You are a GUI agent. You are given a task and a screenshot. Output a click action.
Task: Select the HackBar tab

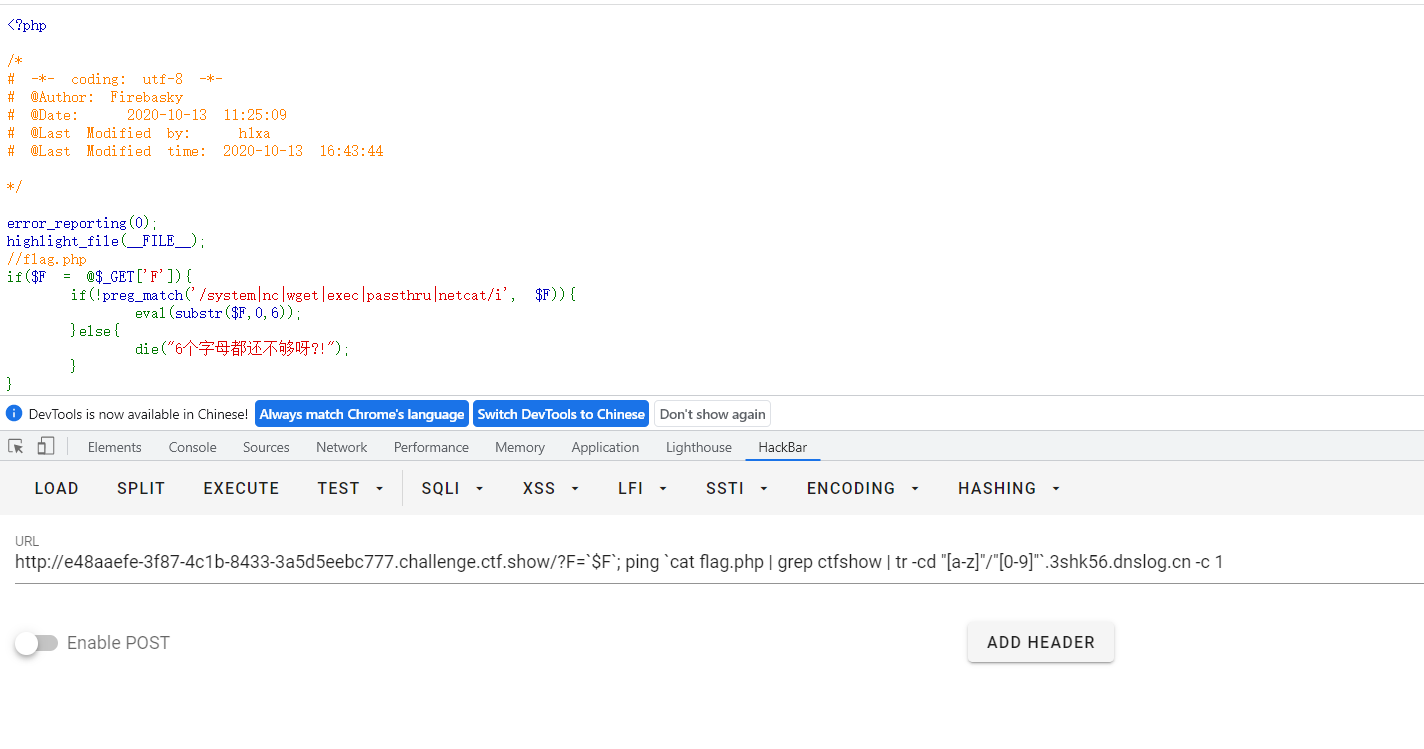[x=783, y=447]
